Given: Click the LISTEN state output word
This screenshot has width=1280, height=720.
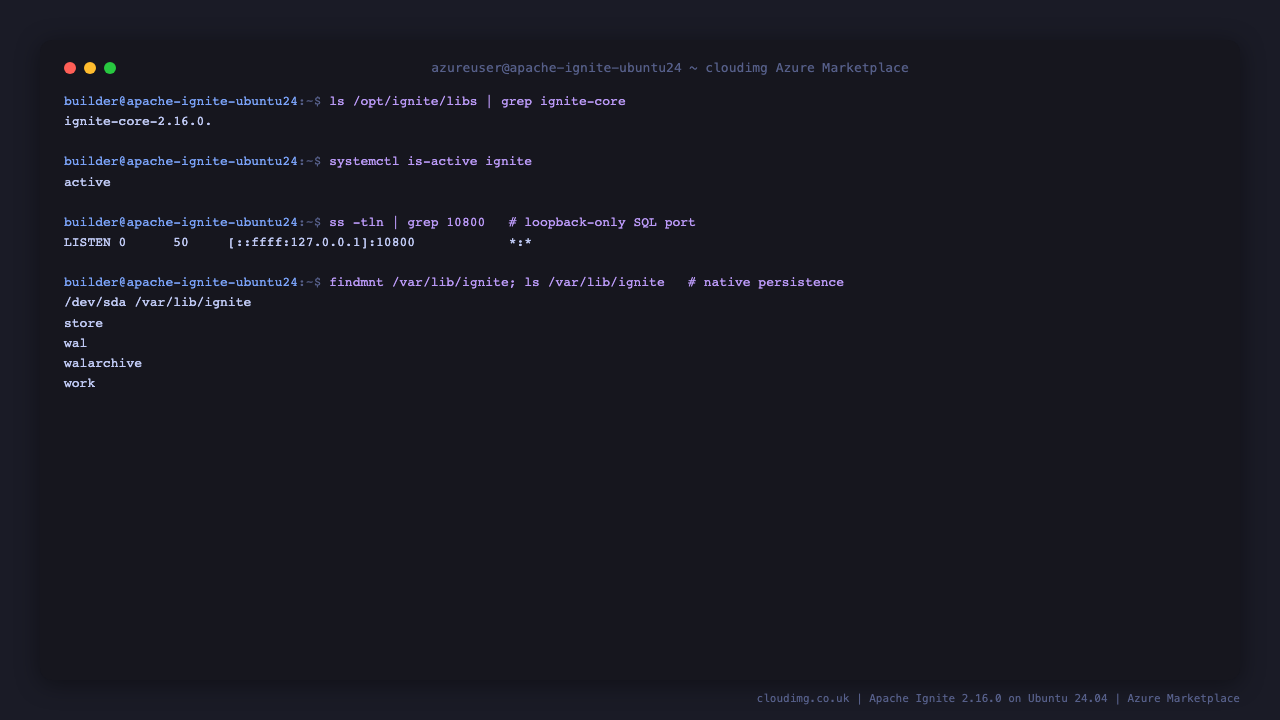Looking at the screenshot, I should point(87,243).
